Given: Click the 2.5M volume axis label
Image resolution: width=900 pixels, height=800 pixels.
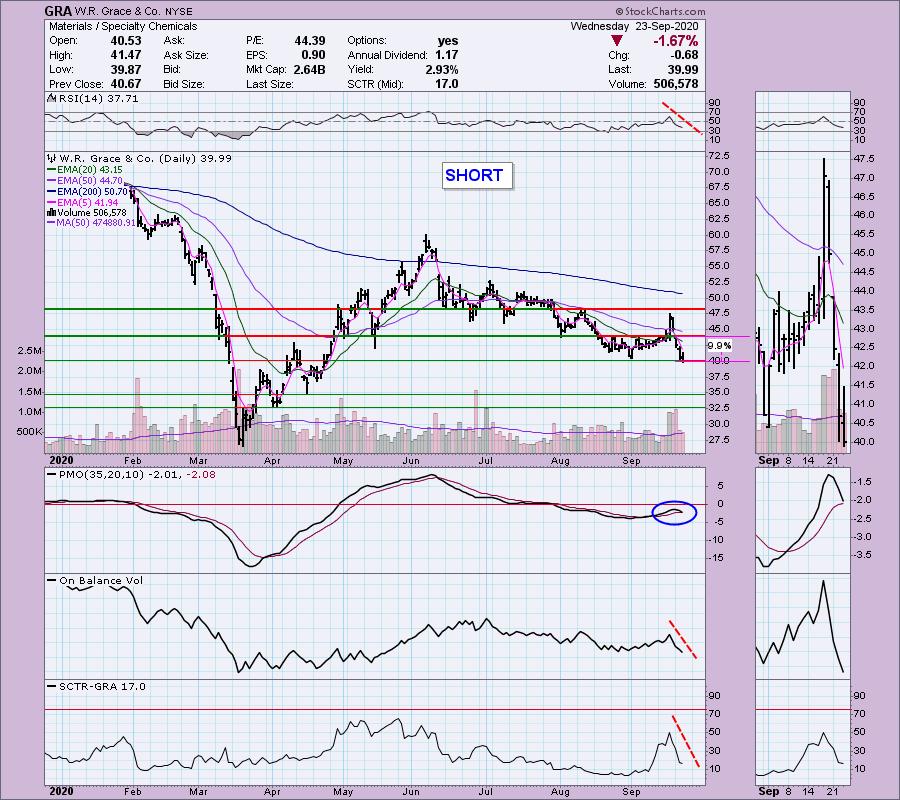Looking at the screenshot, I should pyautogui.click(x=29, y=351).
